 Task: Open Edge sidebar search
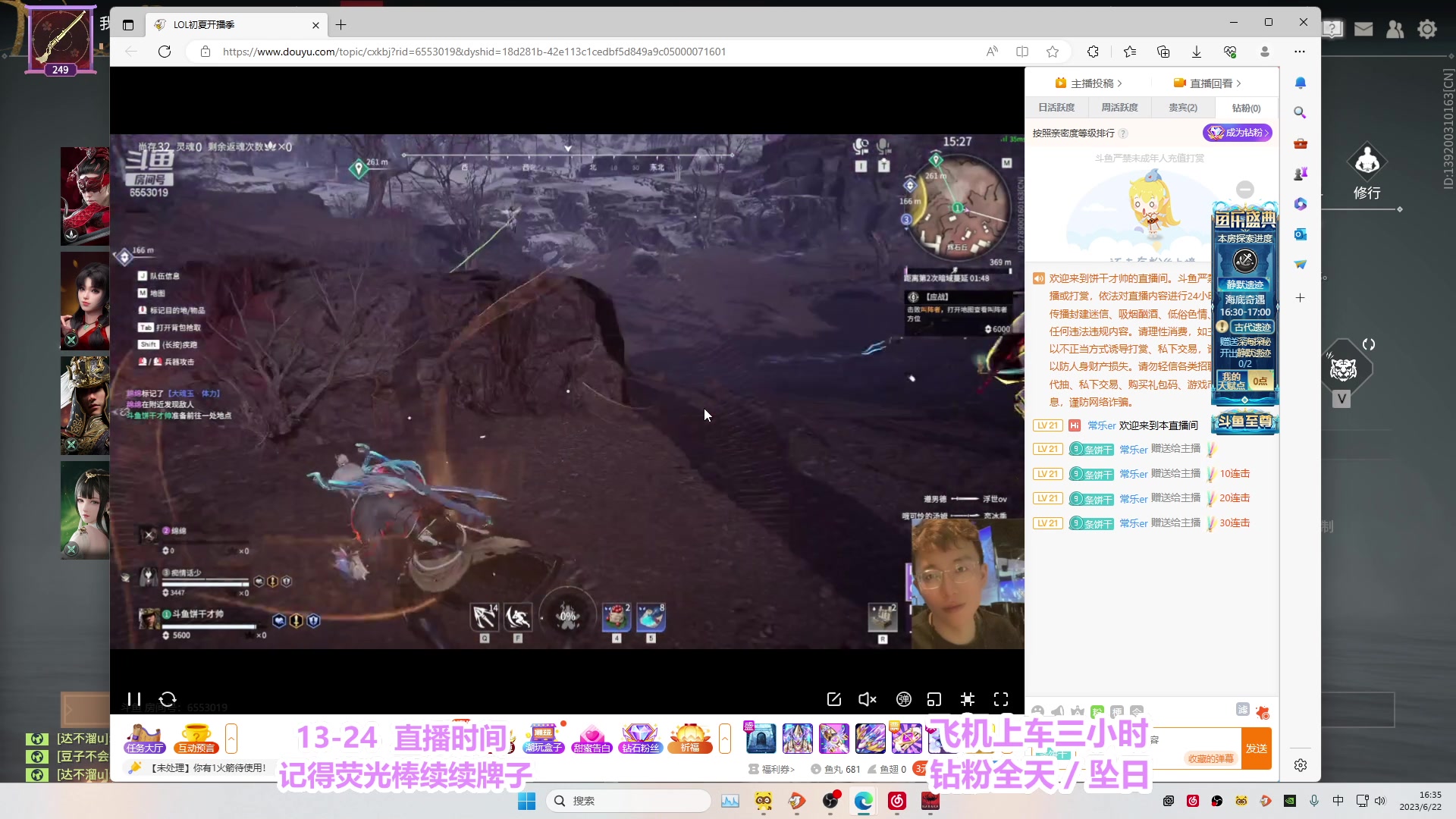coord(1301,112)
